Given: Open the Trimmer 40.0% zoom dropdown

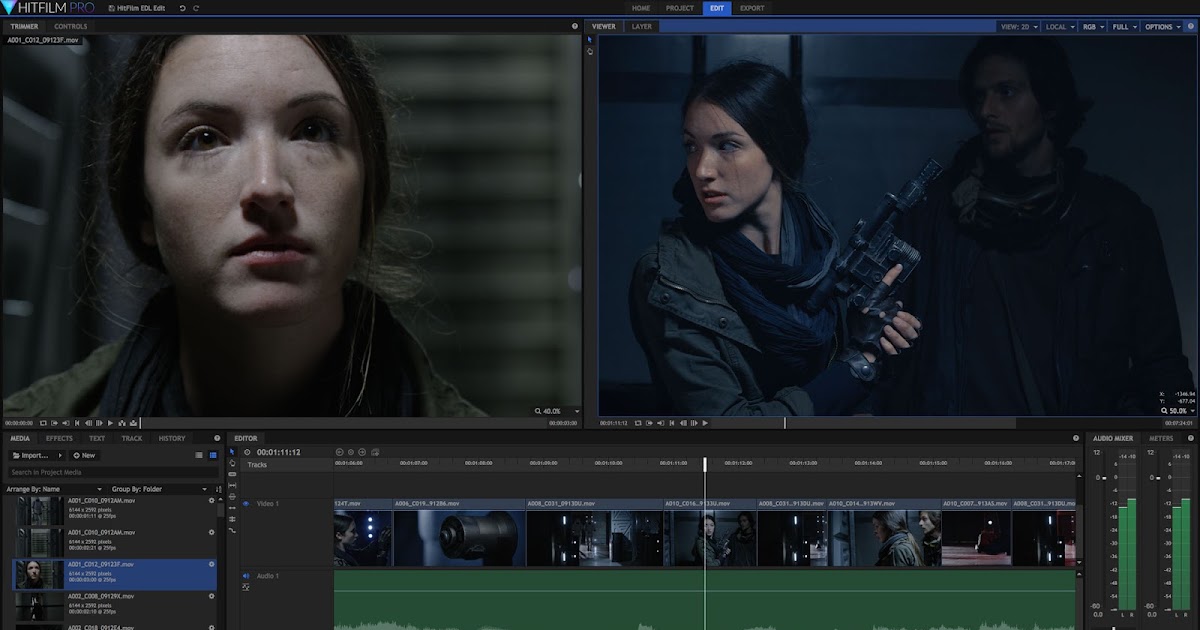Looking at the screenshot, I should click(x=558, y=411).
